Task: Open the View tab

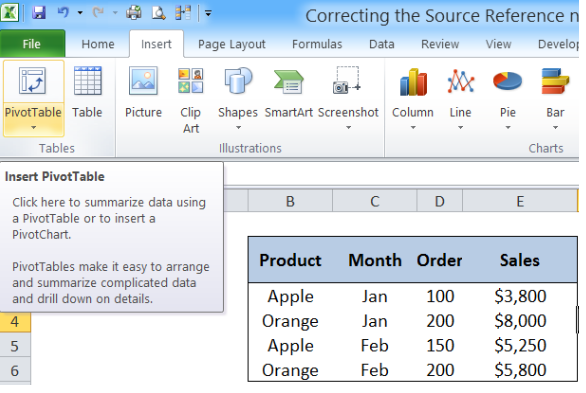Action: pyautogui.click(x=498, y=44)
